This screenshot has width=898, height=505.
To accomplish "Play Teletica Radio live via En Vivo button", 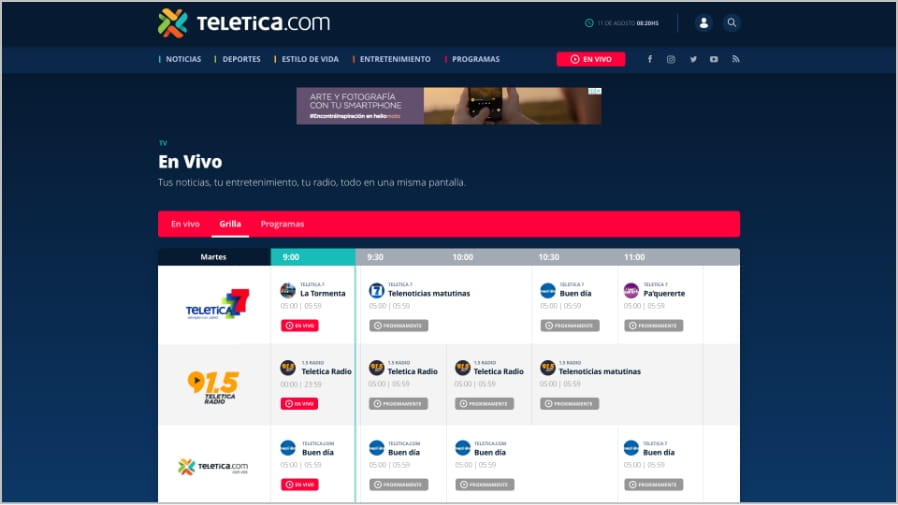I will pyautogui.click(x=300, y=404).
